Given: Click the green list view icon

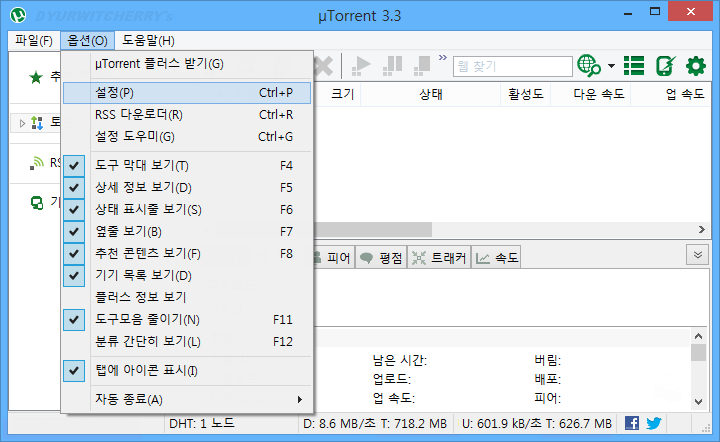Looking at the screenshot, I should (x=634, y=66).
